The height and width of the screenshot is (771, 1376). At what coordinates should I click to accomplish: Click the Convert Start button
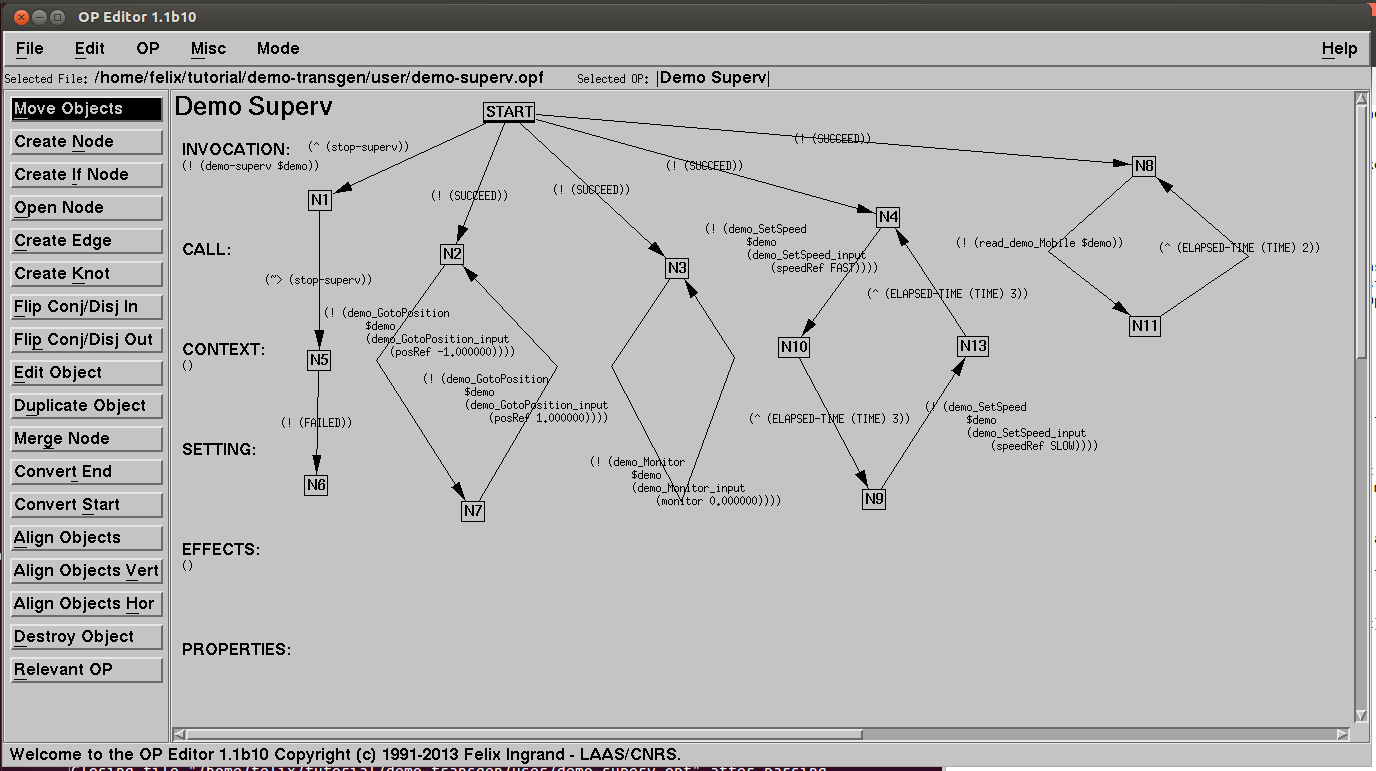click(x=86, y=505)
